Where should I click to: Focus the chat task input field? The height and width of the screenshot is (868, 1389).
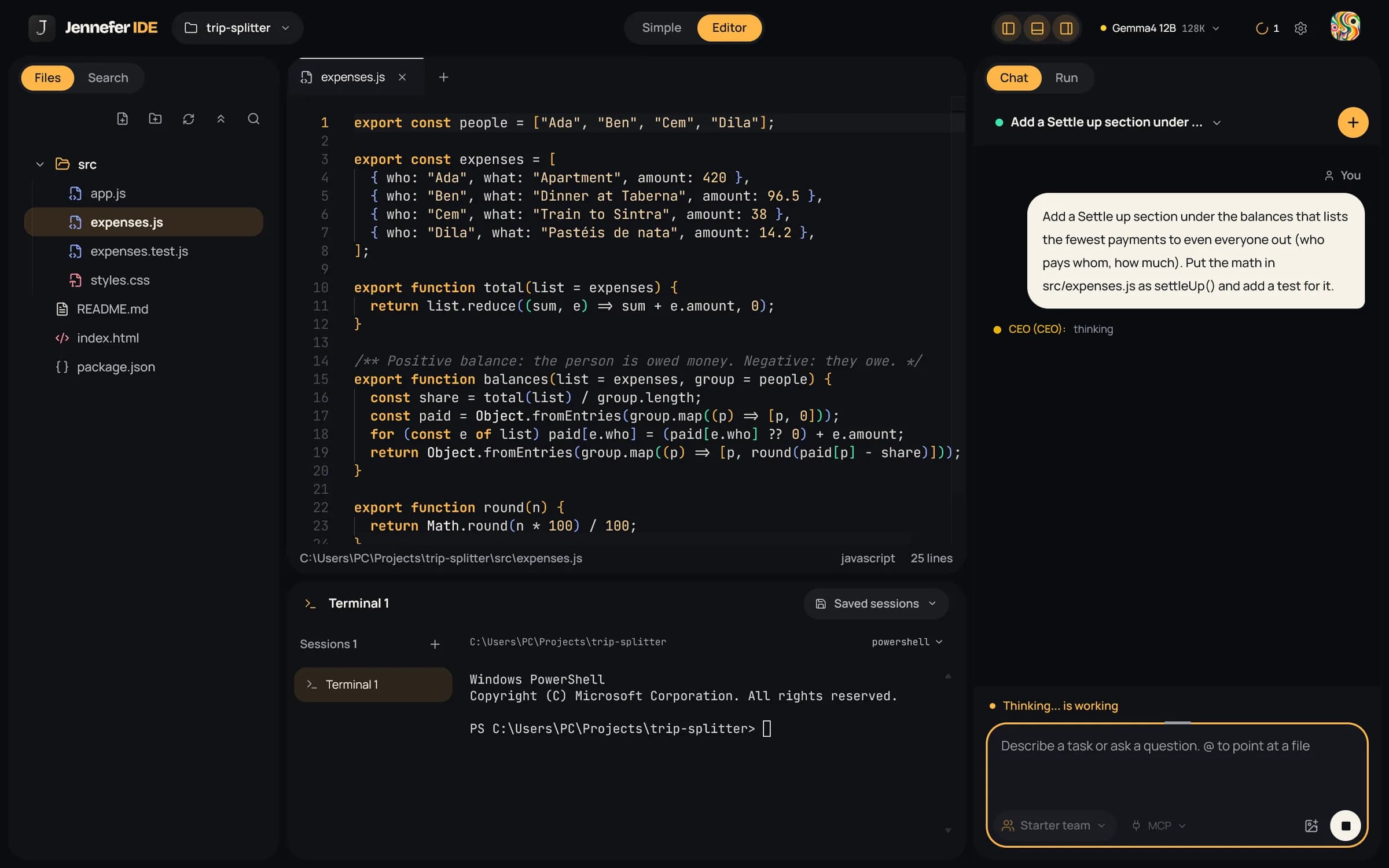coord(1176,767)
